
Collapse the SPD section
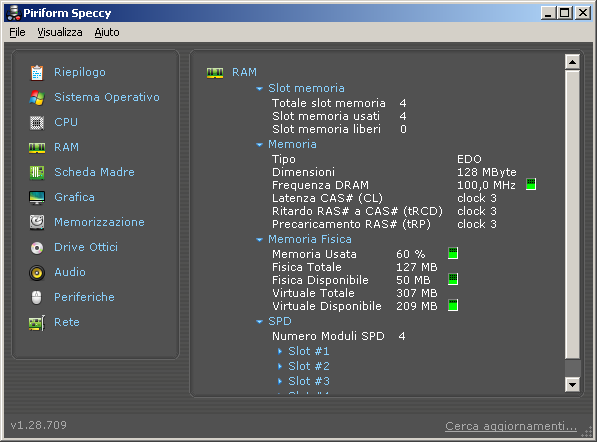260,322
